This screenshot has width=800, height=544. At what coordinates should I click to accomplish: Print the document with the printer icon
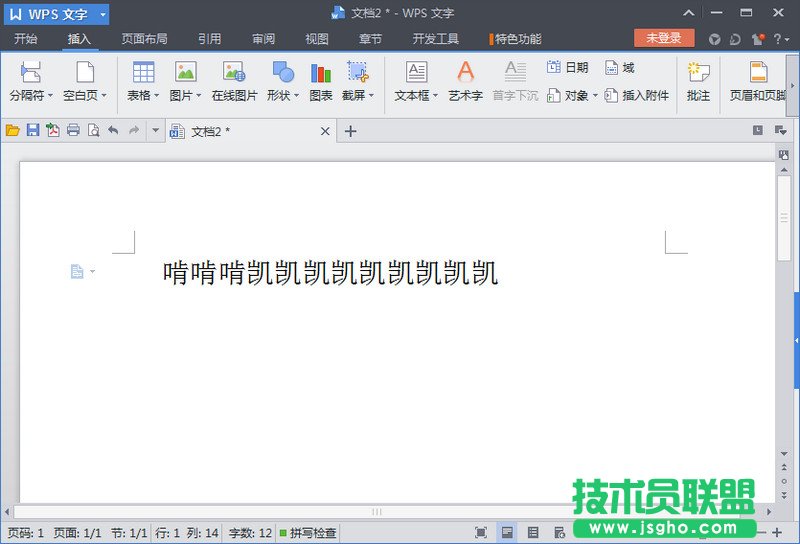click(x=73, y=131)
